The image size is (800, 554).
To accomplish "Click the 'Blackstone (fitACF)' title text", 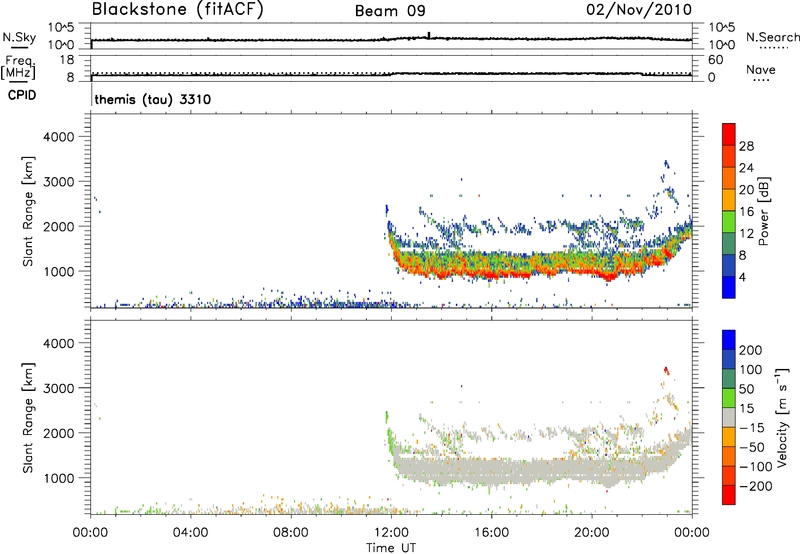I will pyautogui.click(x=177, y=9).
